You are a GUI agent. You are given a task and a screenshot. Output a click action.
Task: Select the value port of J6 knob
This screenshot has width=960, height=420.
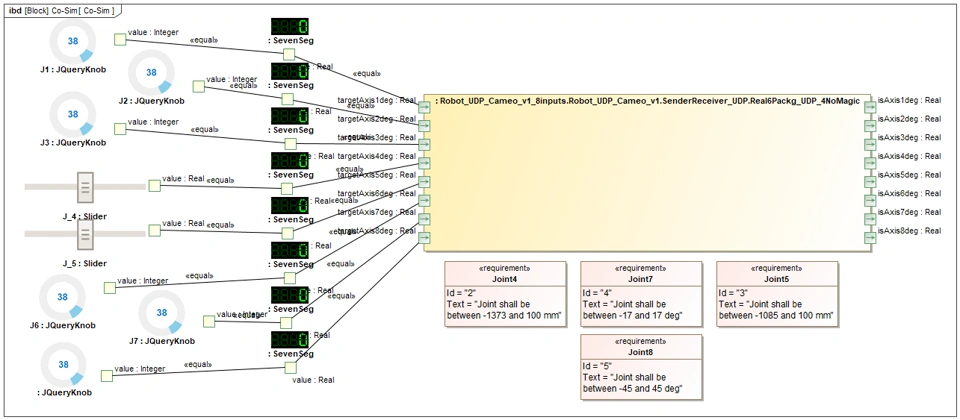109,288
